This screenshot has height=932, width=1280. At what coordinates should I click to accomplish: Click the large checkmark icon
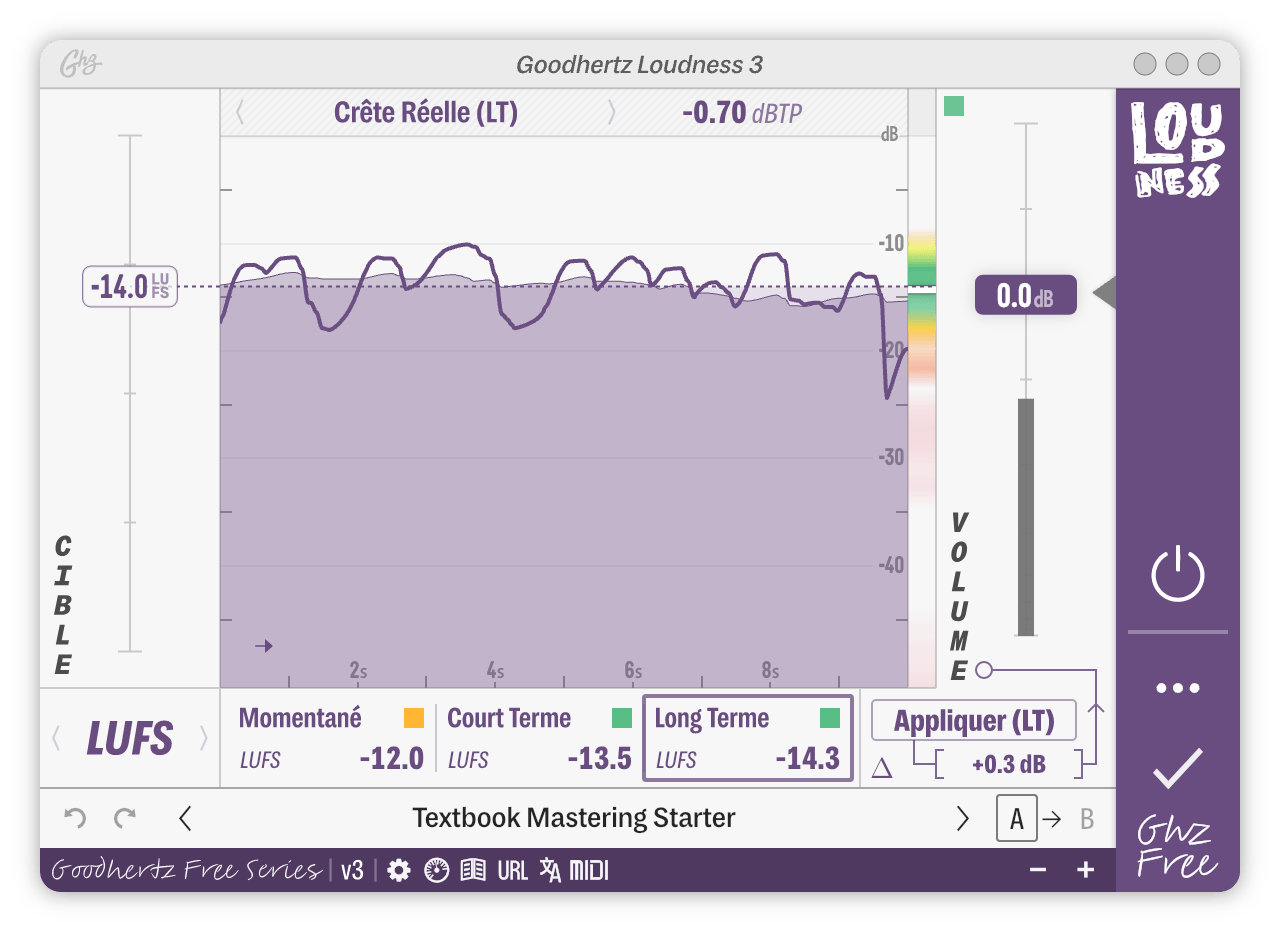coord(1177,768)
